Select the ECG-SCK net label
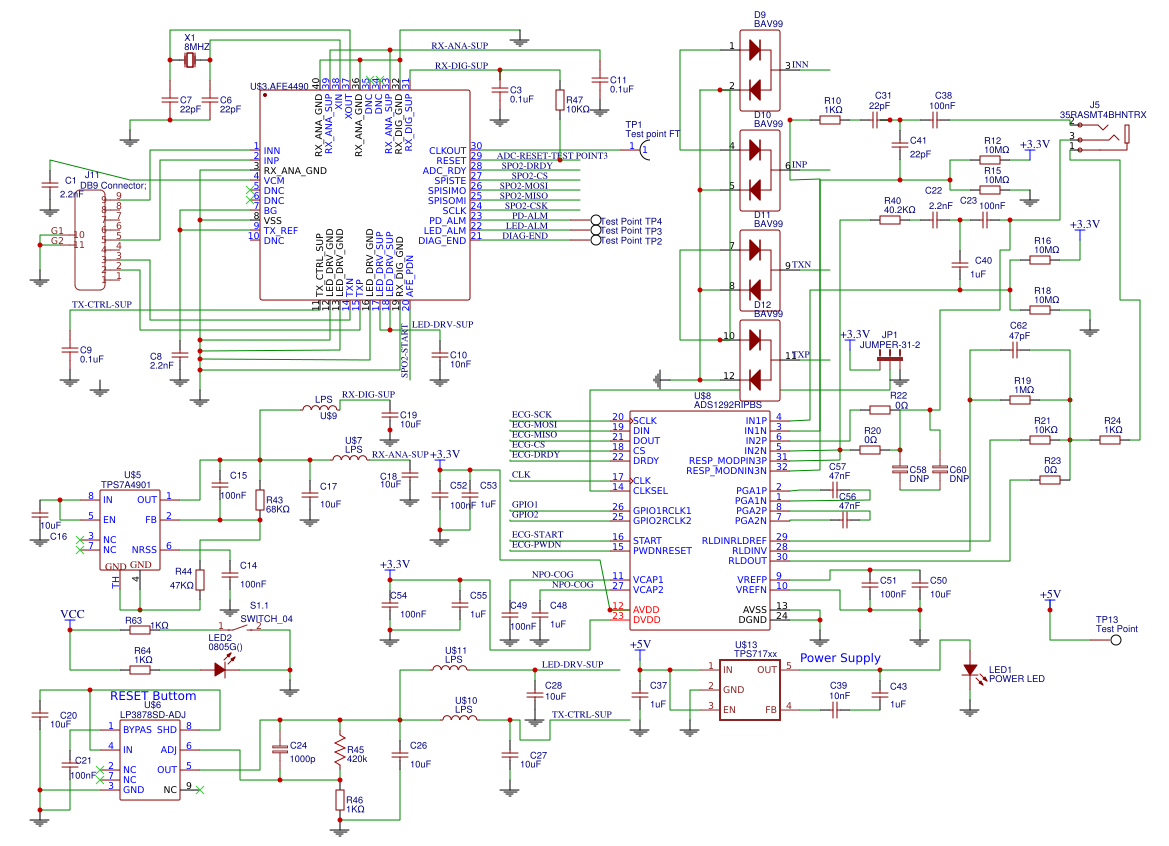 [532, 414]
